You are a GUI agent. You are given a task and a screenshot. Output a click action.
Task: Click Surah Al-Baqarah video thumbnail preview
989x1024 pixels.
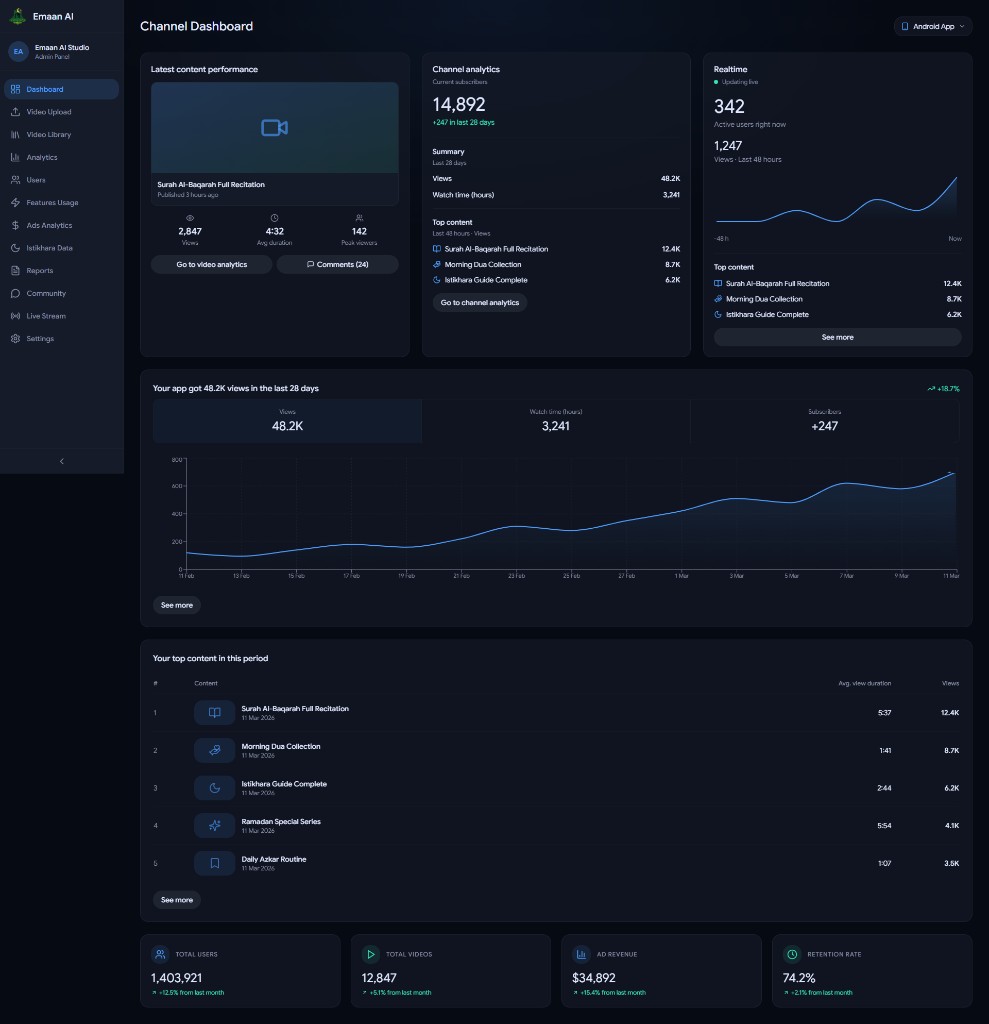coord(274,128)
